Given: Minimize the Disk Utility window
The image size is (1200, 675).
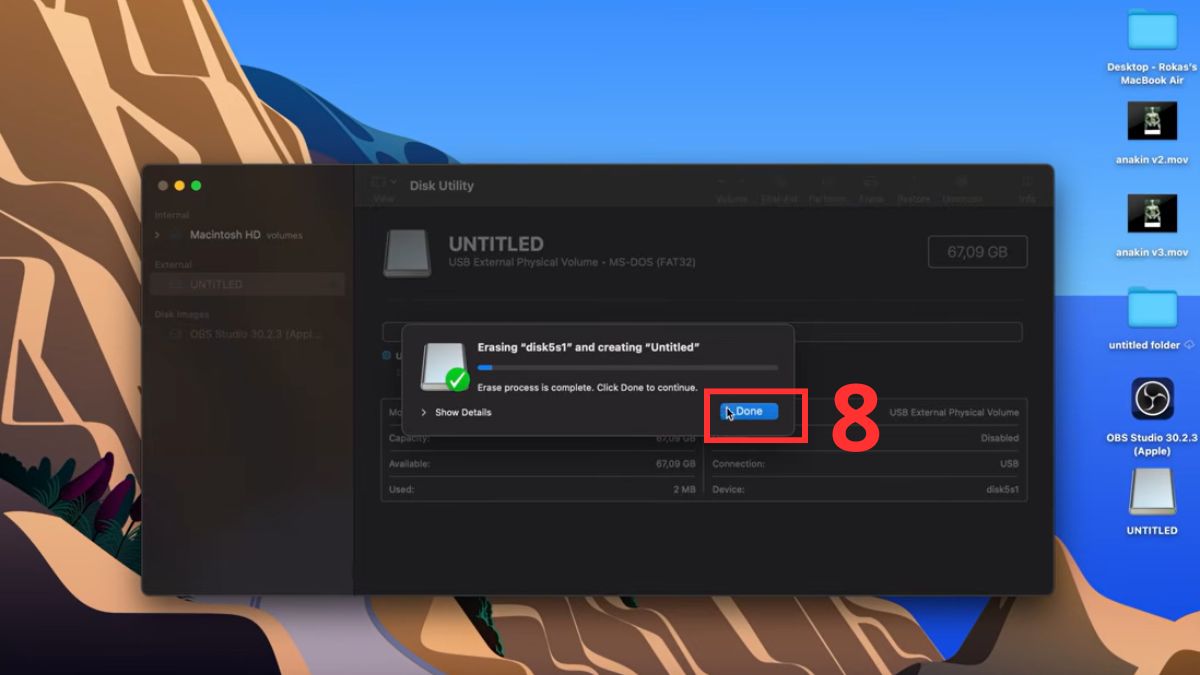Looking at the screenshot, I should [x=180, y=186].
